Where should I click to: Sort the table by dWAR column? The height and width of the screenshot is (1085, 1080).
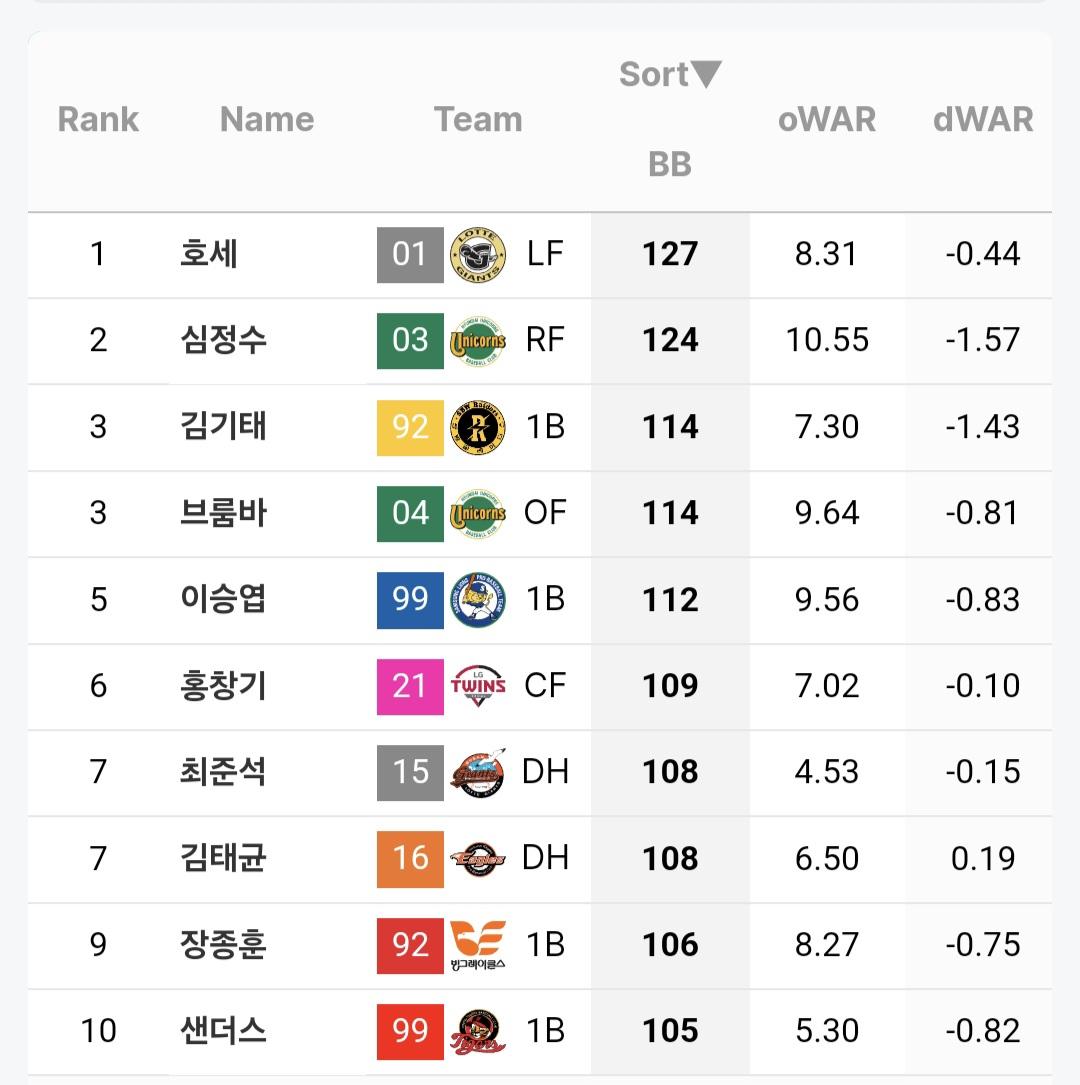tap(983, 119)
